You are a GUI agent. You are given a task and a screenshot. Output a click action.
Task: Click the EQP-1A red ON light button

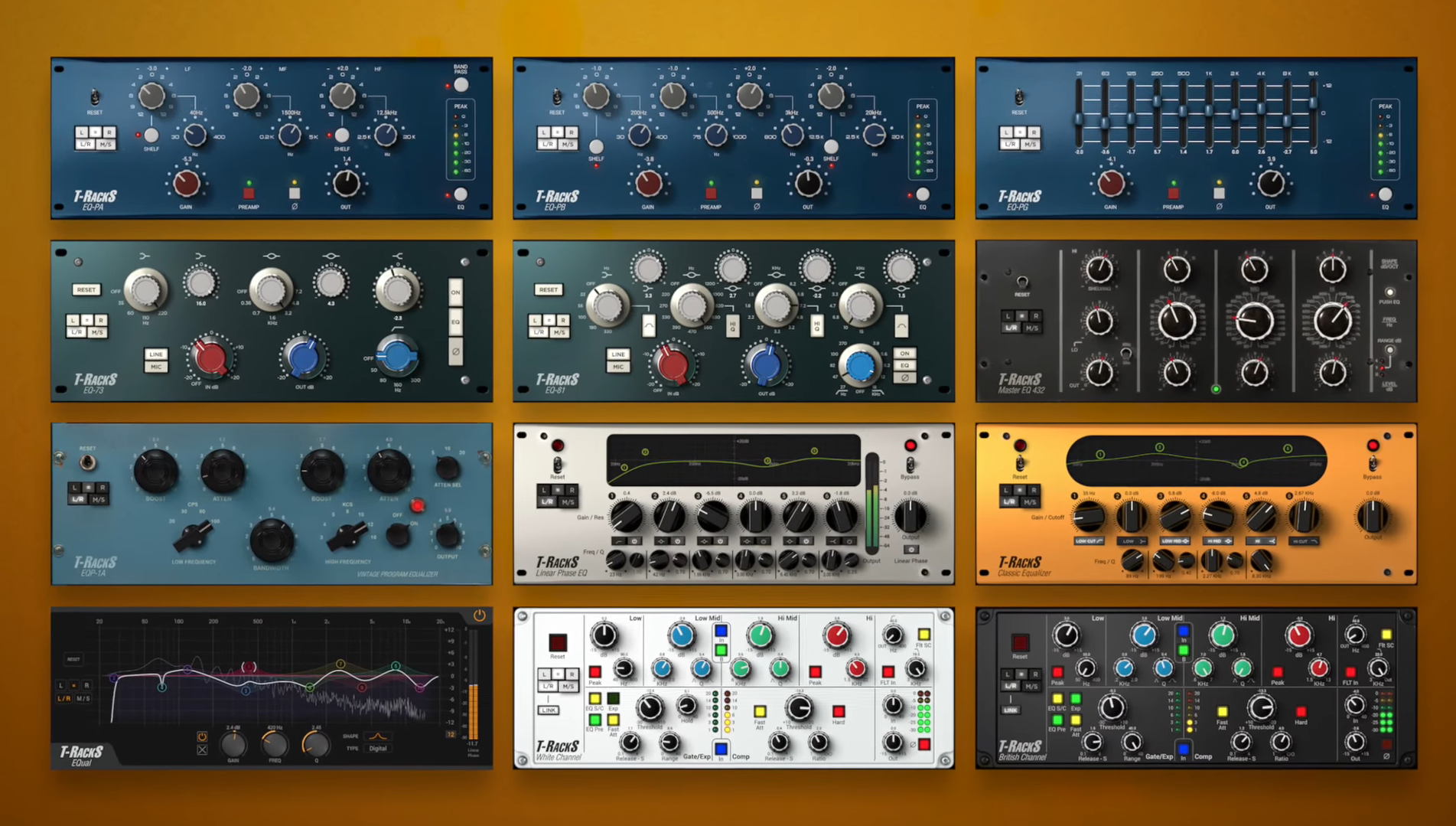click(x=418, y=505)
